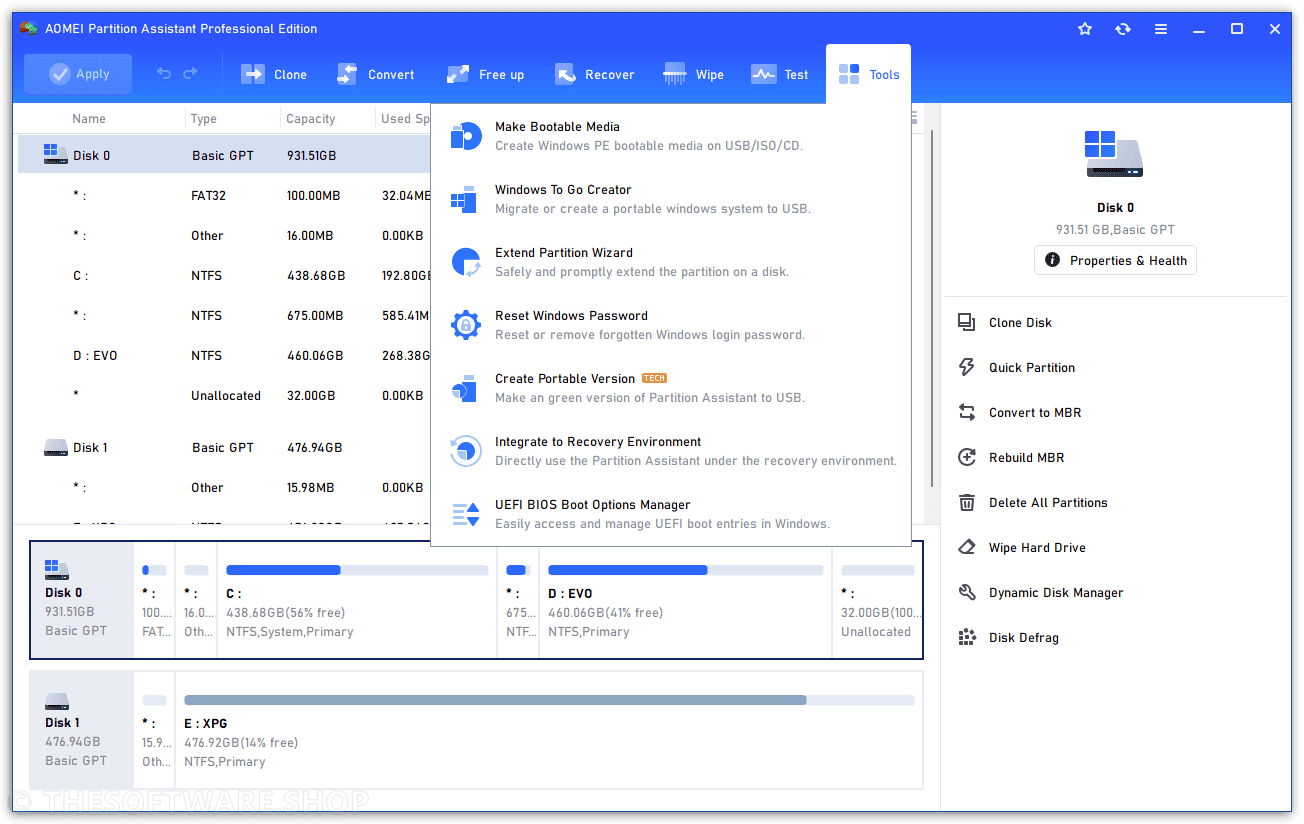Choose Reset Windows Password

[671, 325]
